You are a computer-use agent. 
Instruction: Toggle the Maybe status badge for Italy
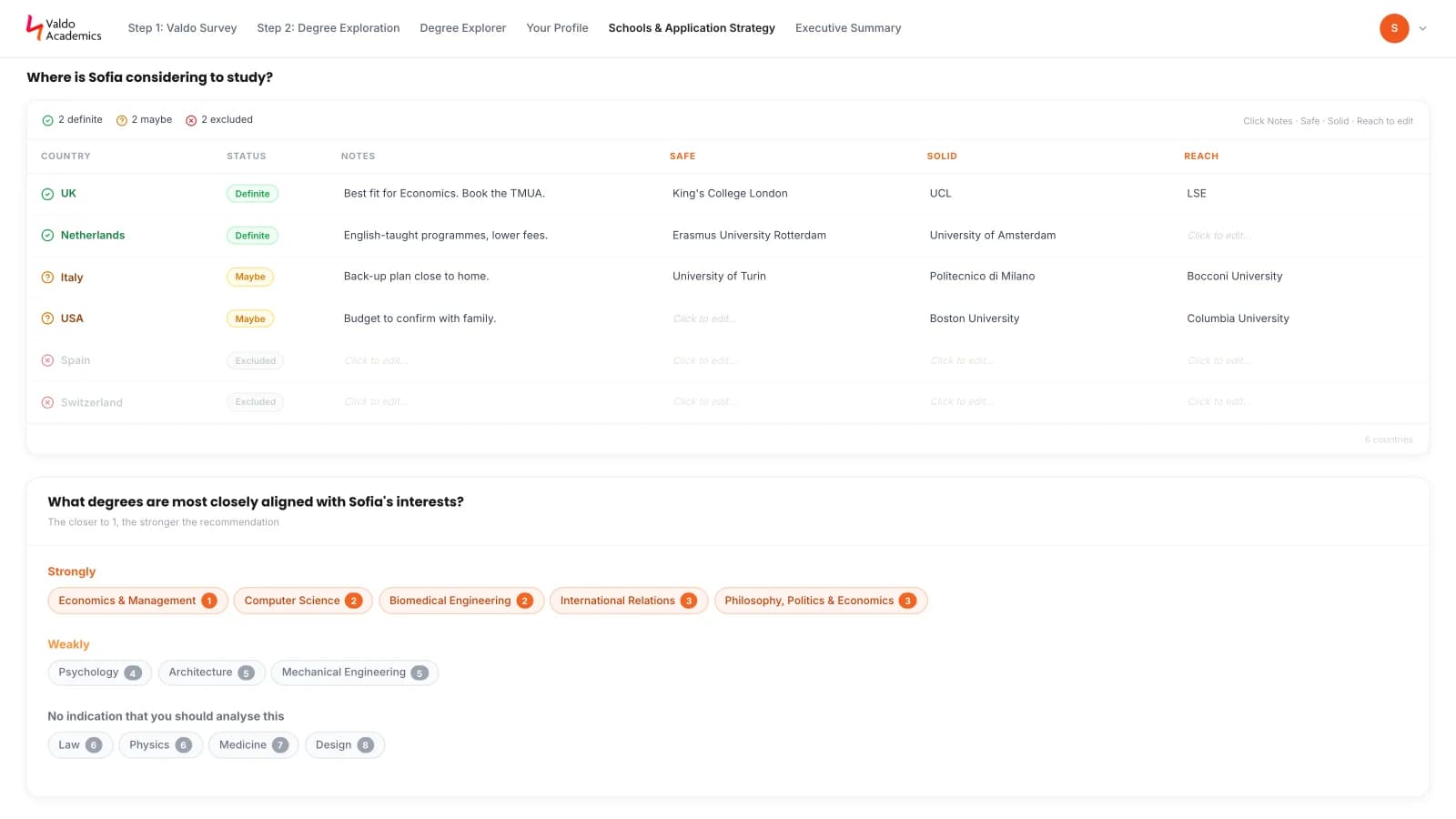pos(250,277)
